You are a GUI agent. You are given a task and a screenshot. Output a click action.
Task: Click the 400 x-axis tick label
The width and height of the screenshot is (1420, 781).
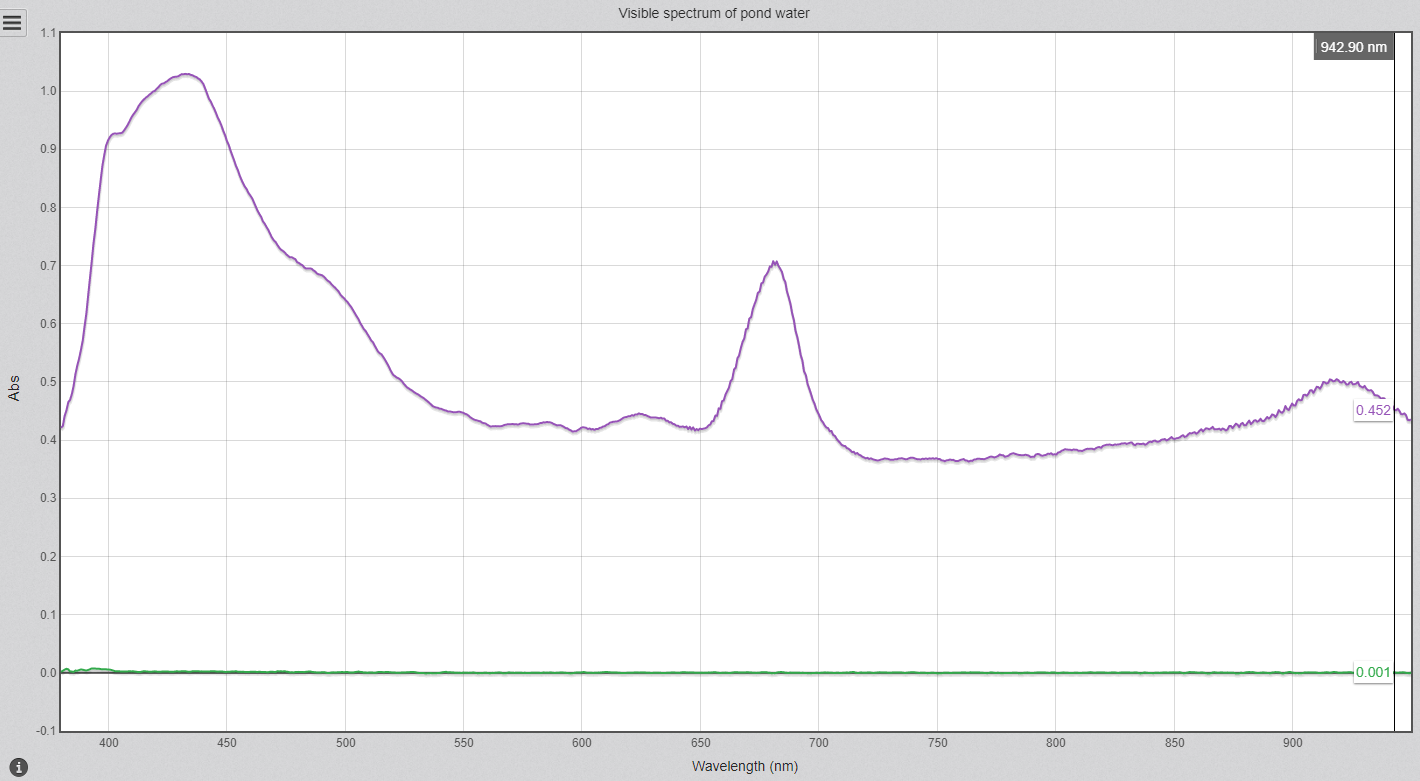tap(108, 743)
